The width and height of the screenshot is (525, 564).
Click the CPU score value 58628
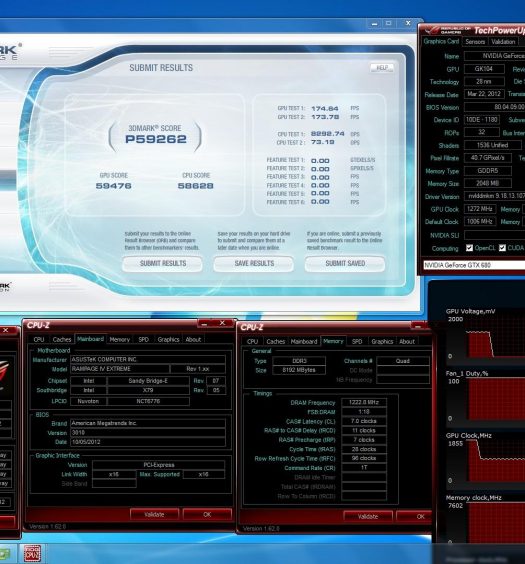click(196, 186)
